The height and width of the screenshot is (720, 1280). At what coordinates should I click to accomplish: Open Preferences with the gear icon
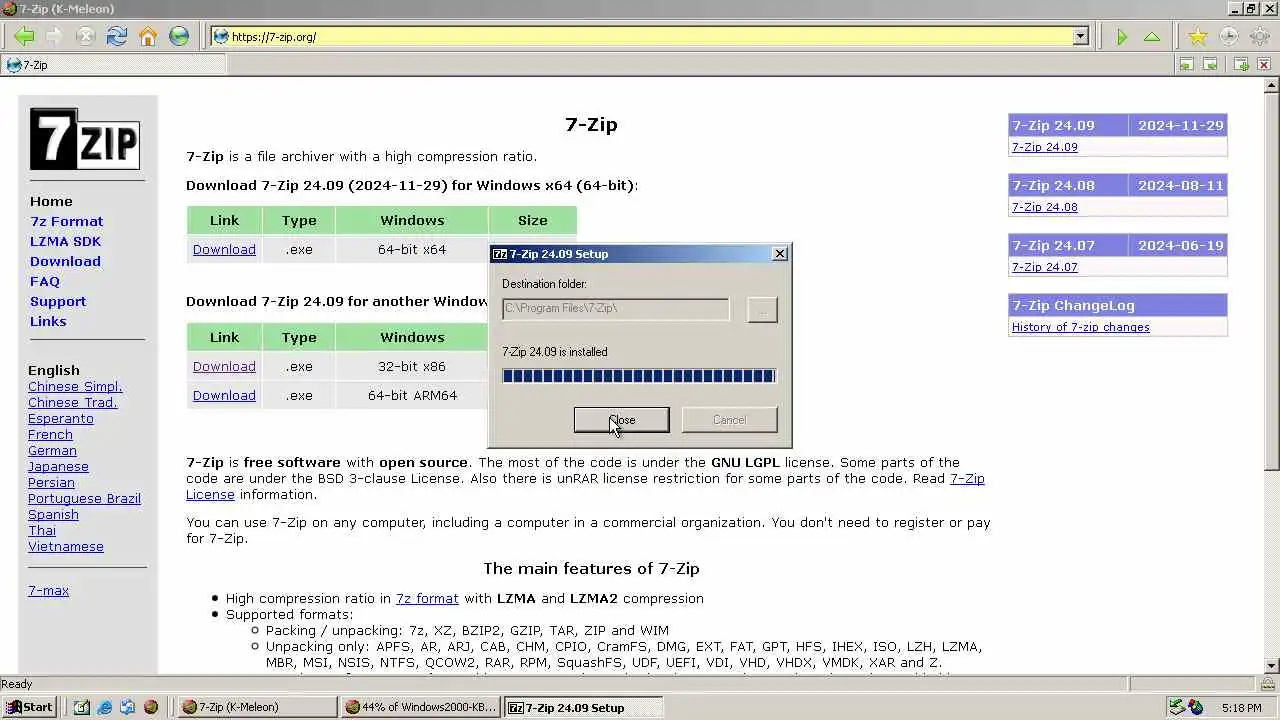1259,37
